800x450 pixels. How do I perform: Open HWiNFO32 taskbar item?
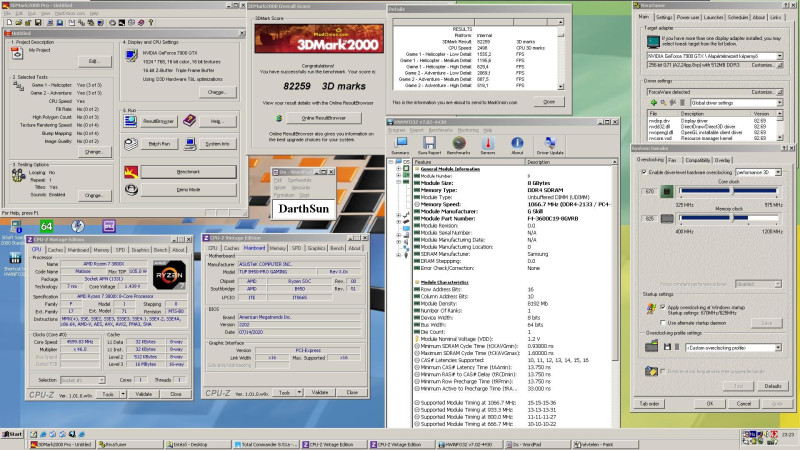469,444
